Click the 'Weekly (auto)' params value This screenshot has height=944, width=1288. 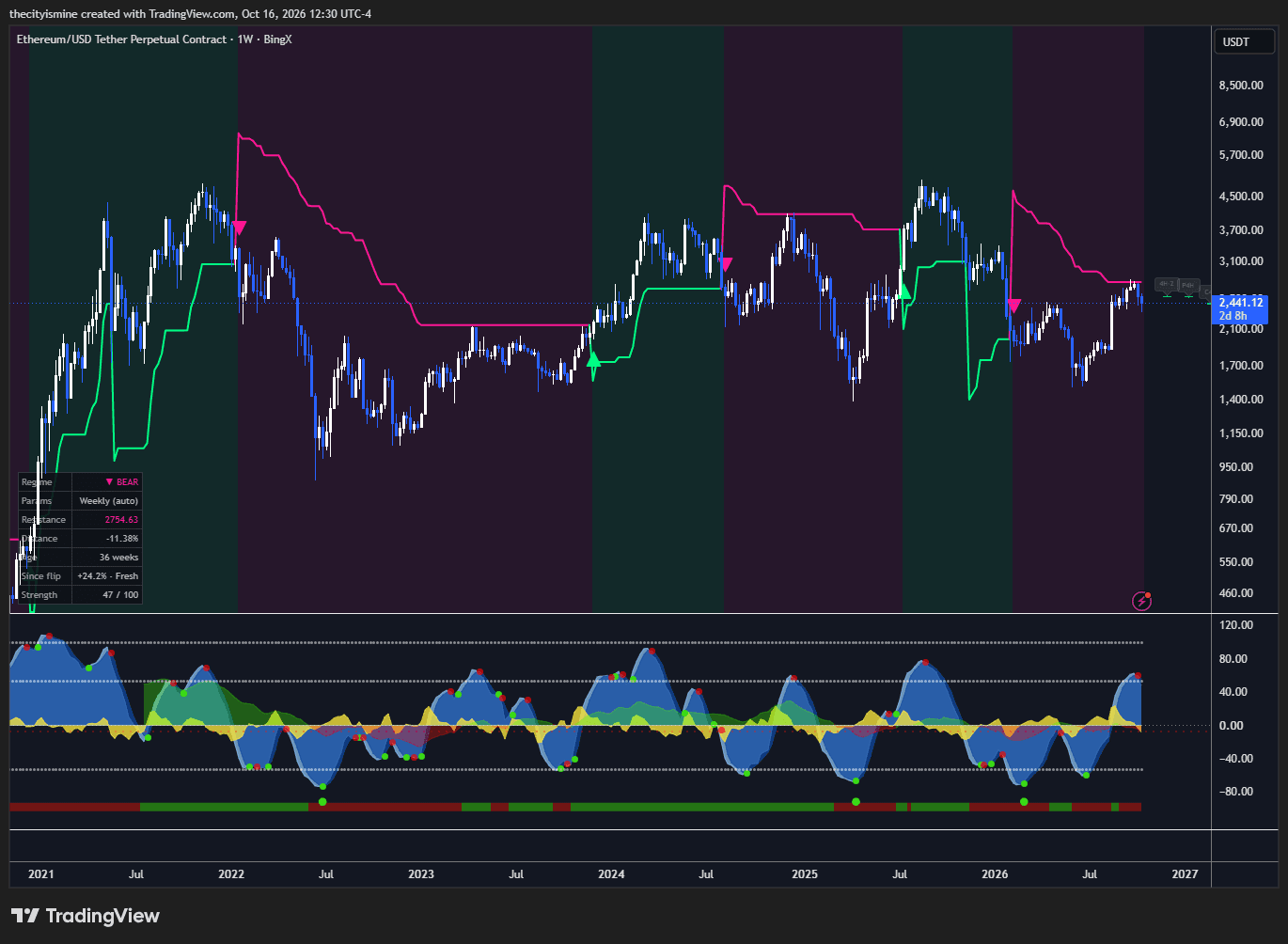(108, 501)
